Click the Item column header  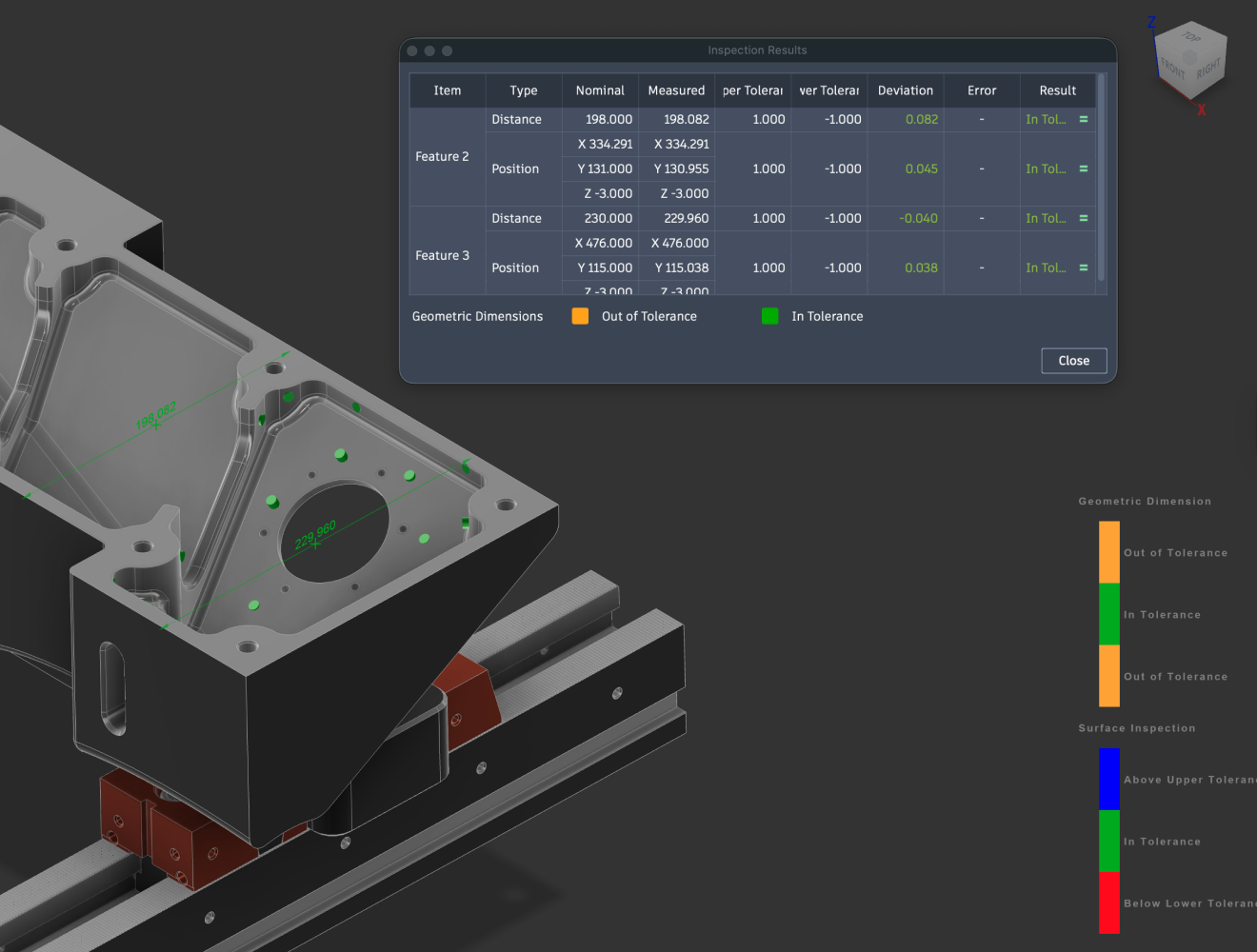(448, 90)
